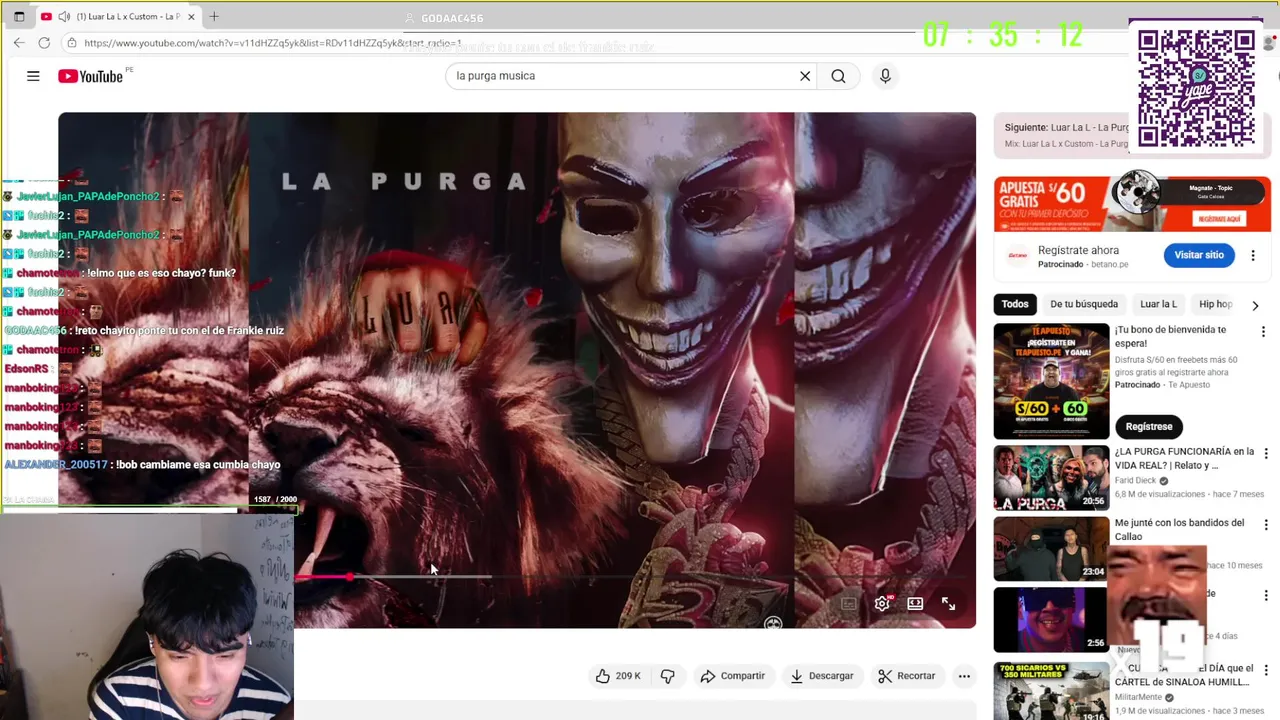The height and width of the screenshot is (720, 1280).
Task: Switch the player to theater mode
Action: tap(915, 604)
